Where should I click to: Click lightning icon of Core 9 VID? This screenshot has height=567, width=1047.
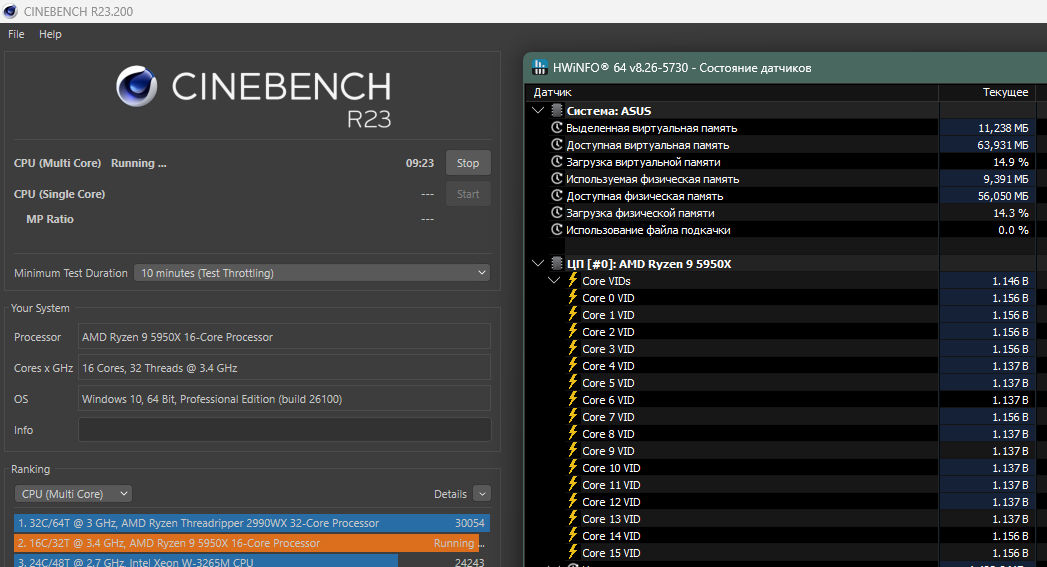tap(573, 451)
